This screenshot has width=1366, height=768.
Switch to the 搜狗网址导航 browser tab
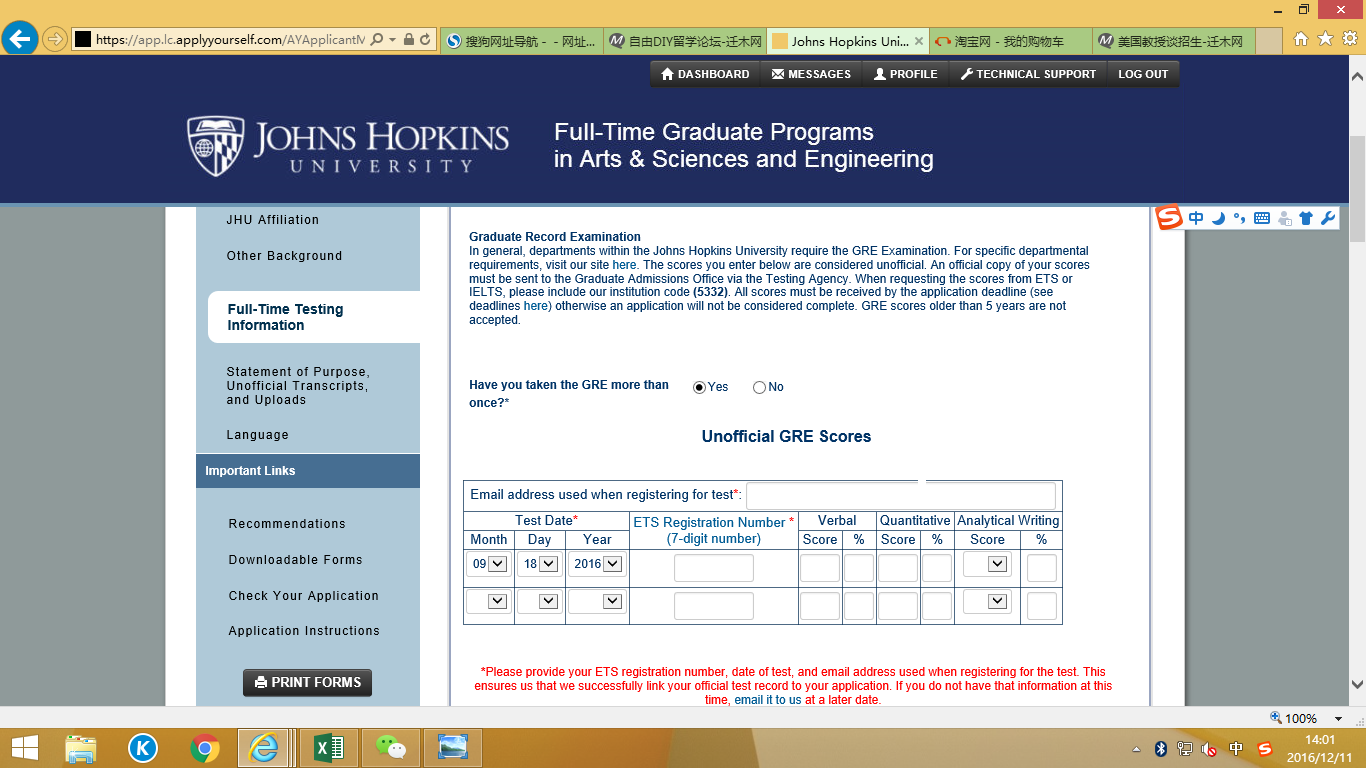pos(521,41)
